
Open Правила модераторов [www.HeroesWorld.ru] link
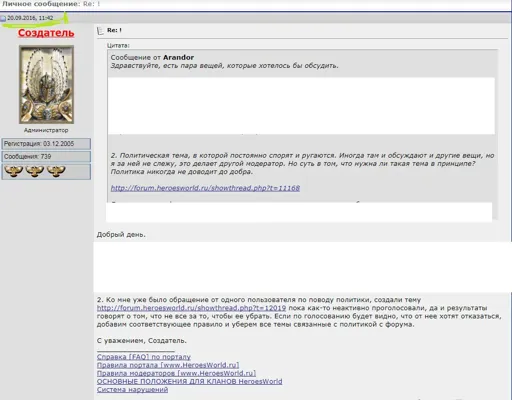(x=176, y=373)
